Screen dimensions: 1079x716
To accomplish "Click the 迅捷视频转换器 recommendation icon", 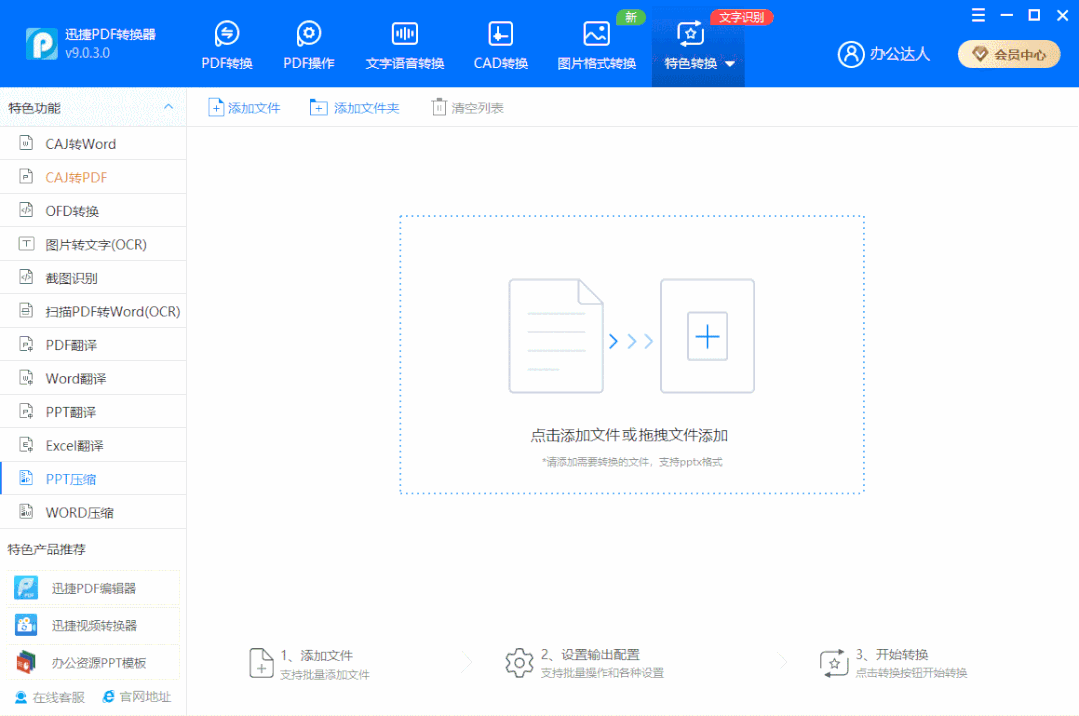I will coord(25,625).
